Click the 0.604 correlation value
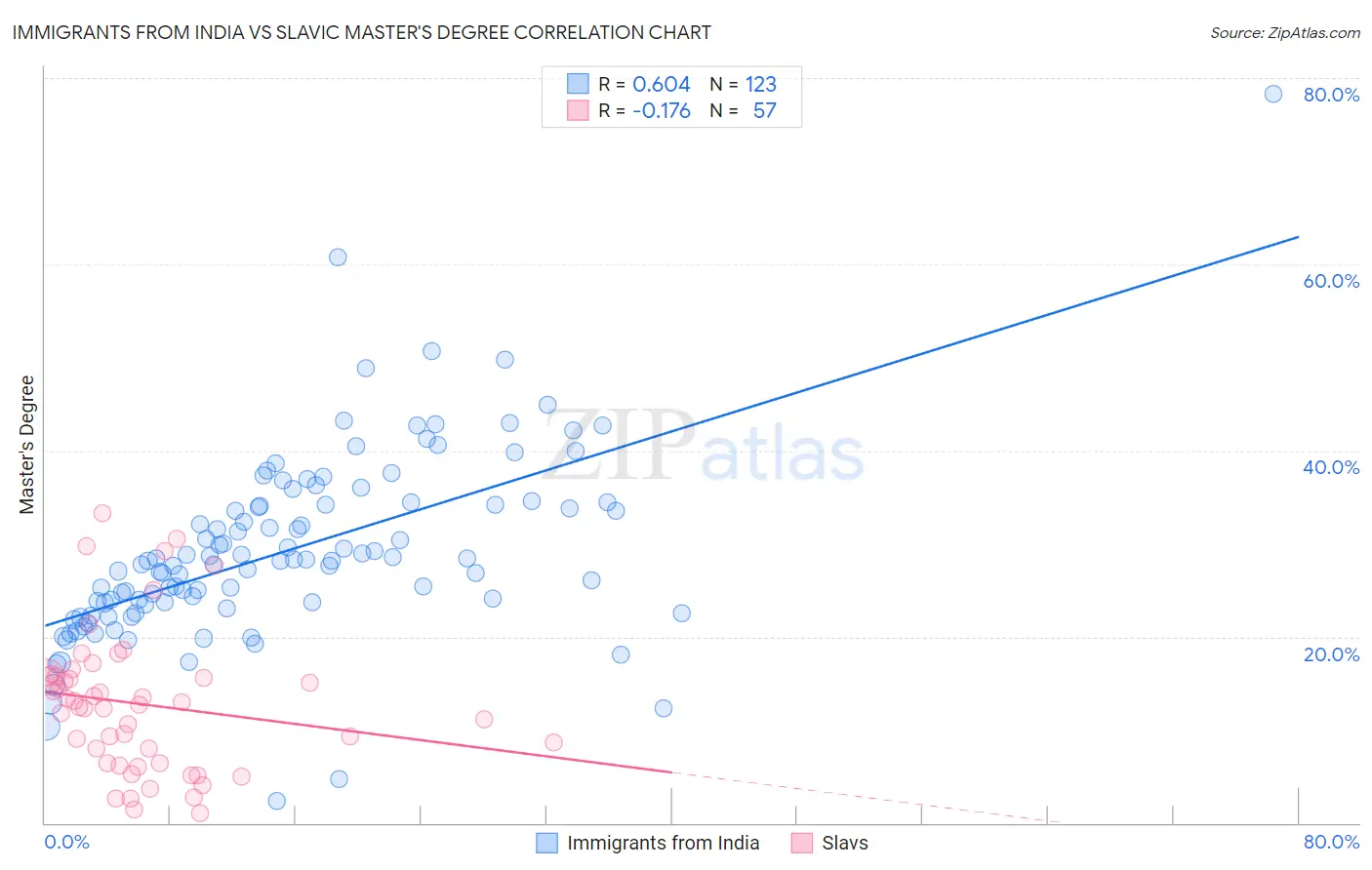This screenshot has width=1372, height=870. point(661,84)
